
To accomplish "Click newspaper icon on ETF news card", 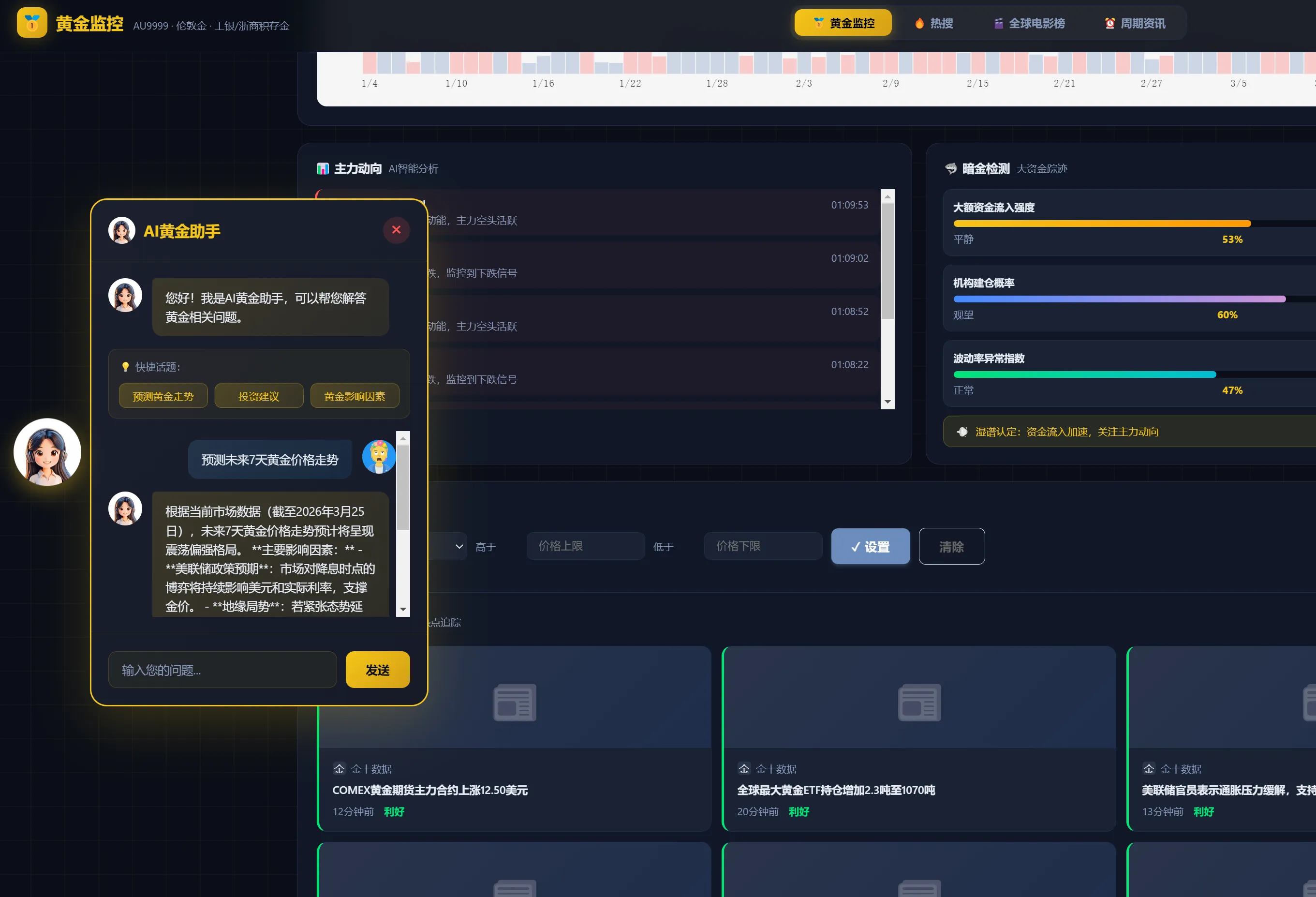I will pos(918,702).
